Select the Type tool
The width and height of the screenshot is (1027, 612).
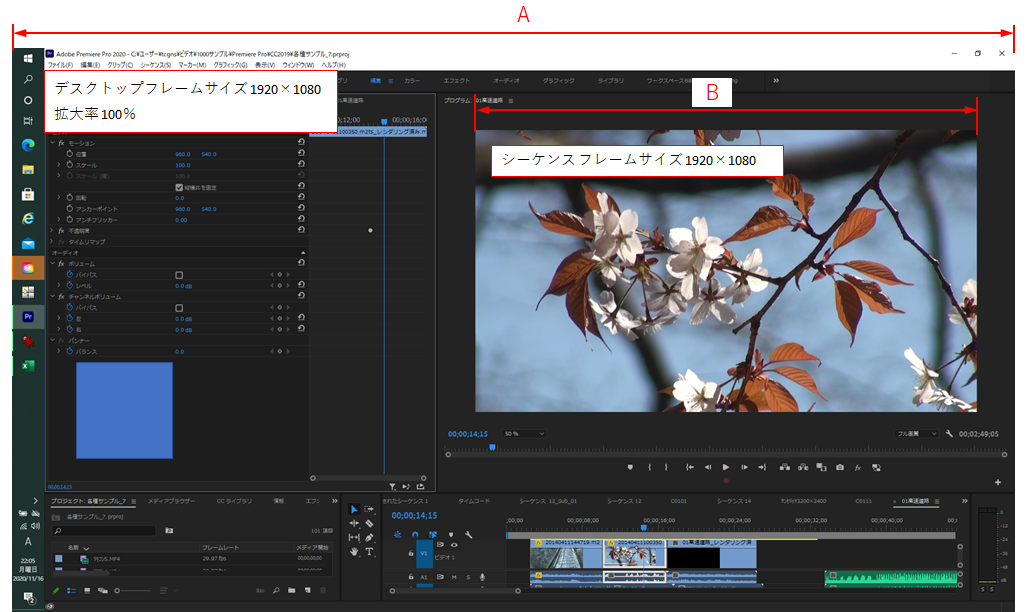[x=370, y=552]
